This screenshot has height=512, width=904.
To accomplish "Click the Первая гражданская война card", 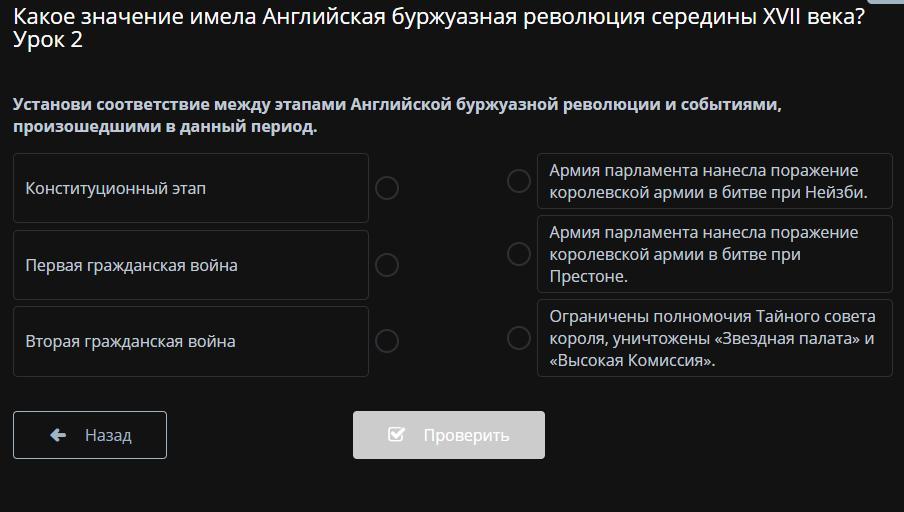I will click(190, 265).
